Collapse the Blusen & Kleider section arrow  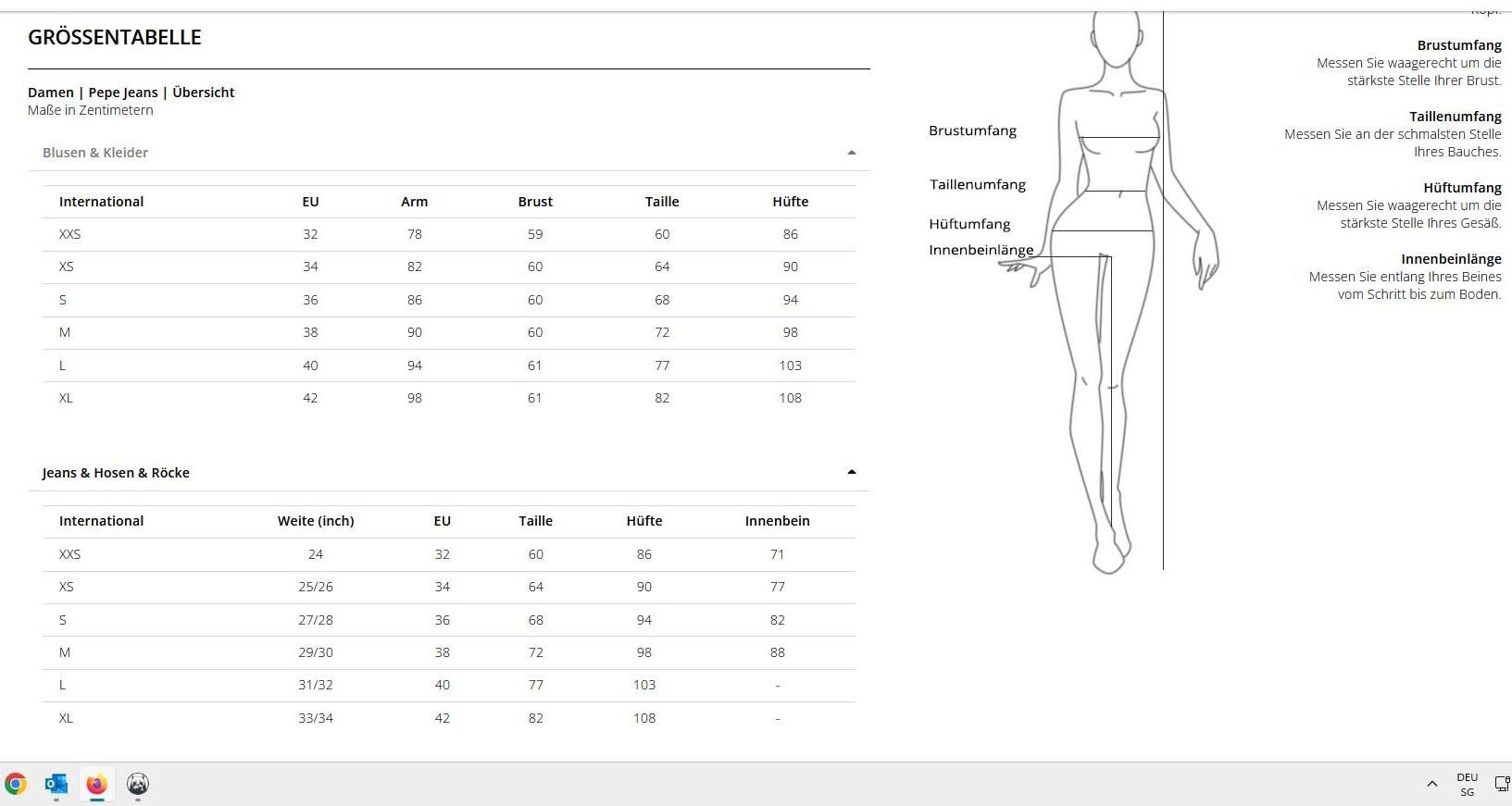pyautogui.click(x=852, y=153)
